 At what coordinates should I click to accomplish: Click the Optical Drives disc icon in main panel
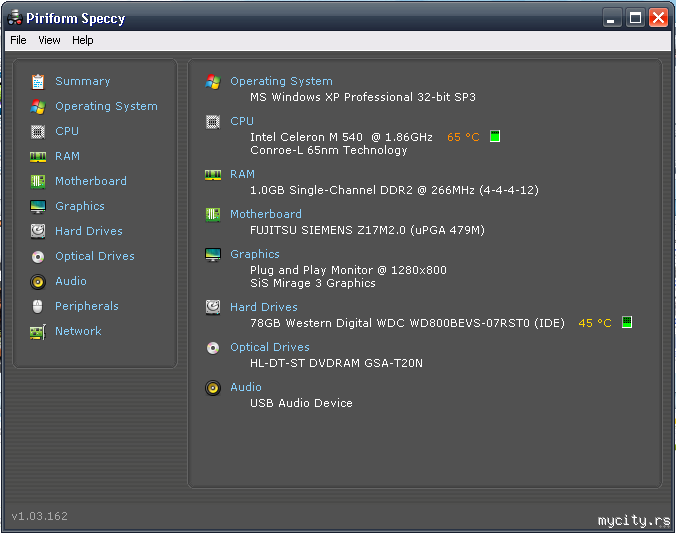point(213,348)
